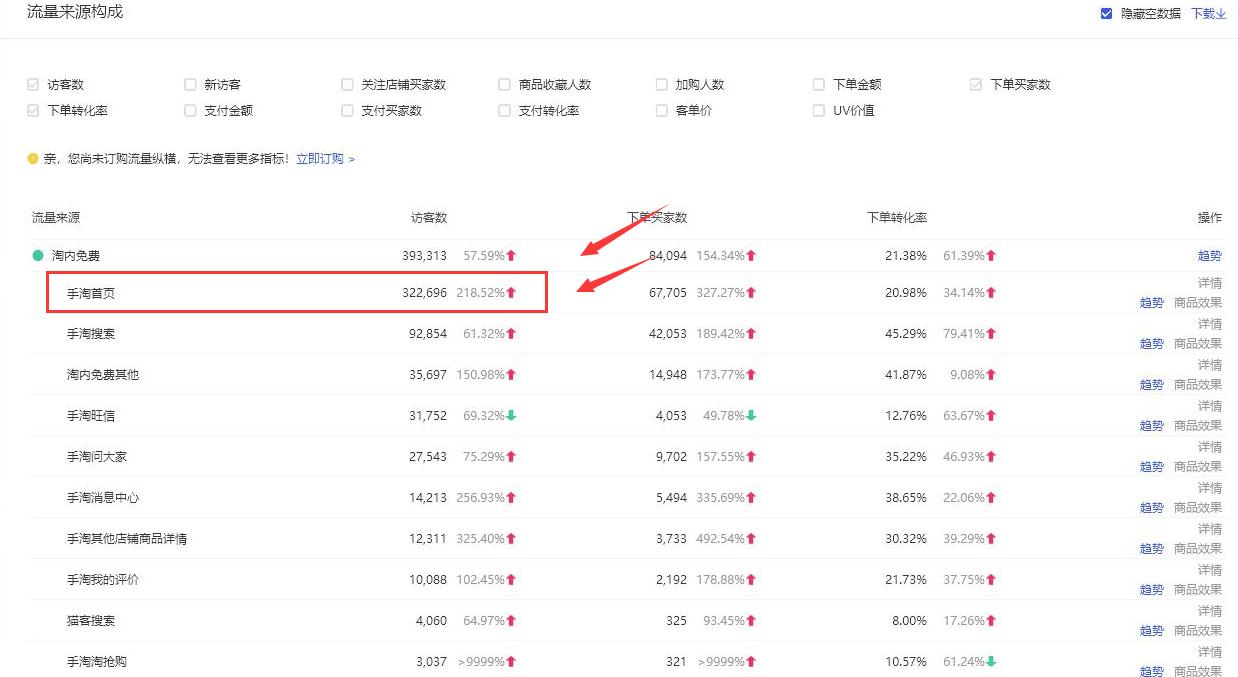Screen dimensions: 1238x677
Task: Click the green down arrow in the 手淘旺信 row
Action: pyautogui.click(x=511, y=415)
